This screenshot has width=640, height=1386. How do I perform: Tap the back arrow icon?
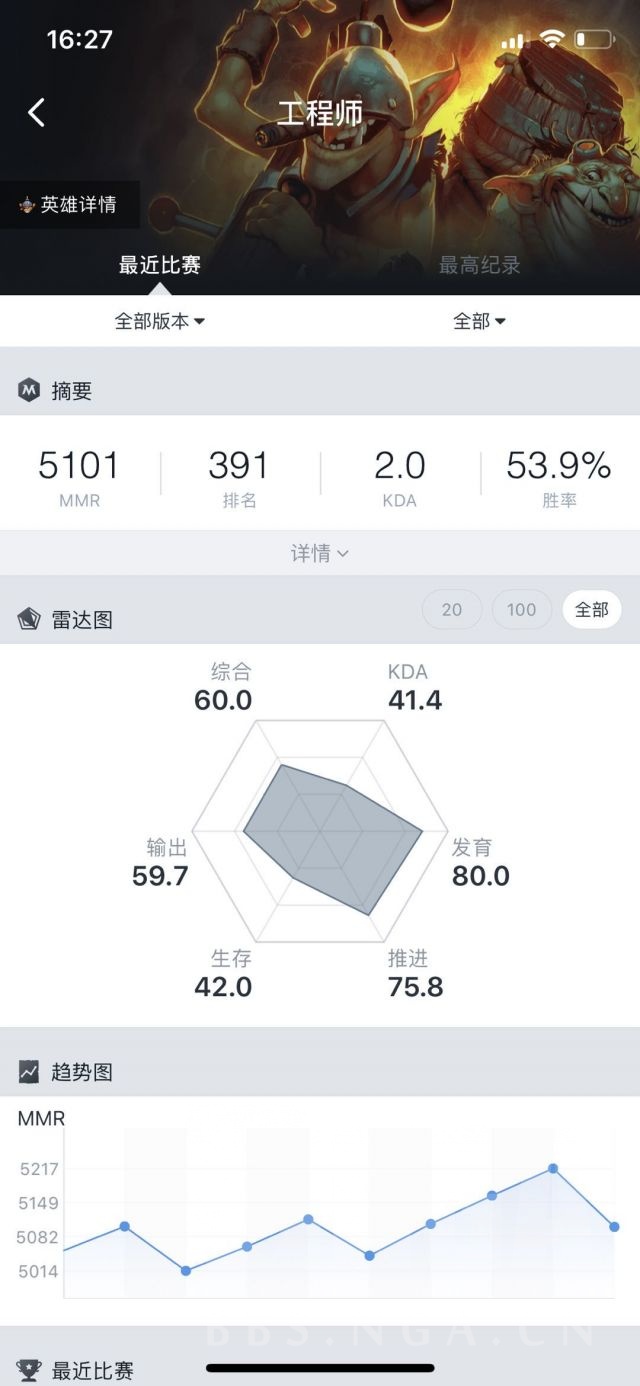pyautogui.click(x=36, y=112)
